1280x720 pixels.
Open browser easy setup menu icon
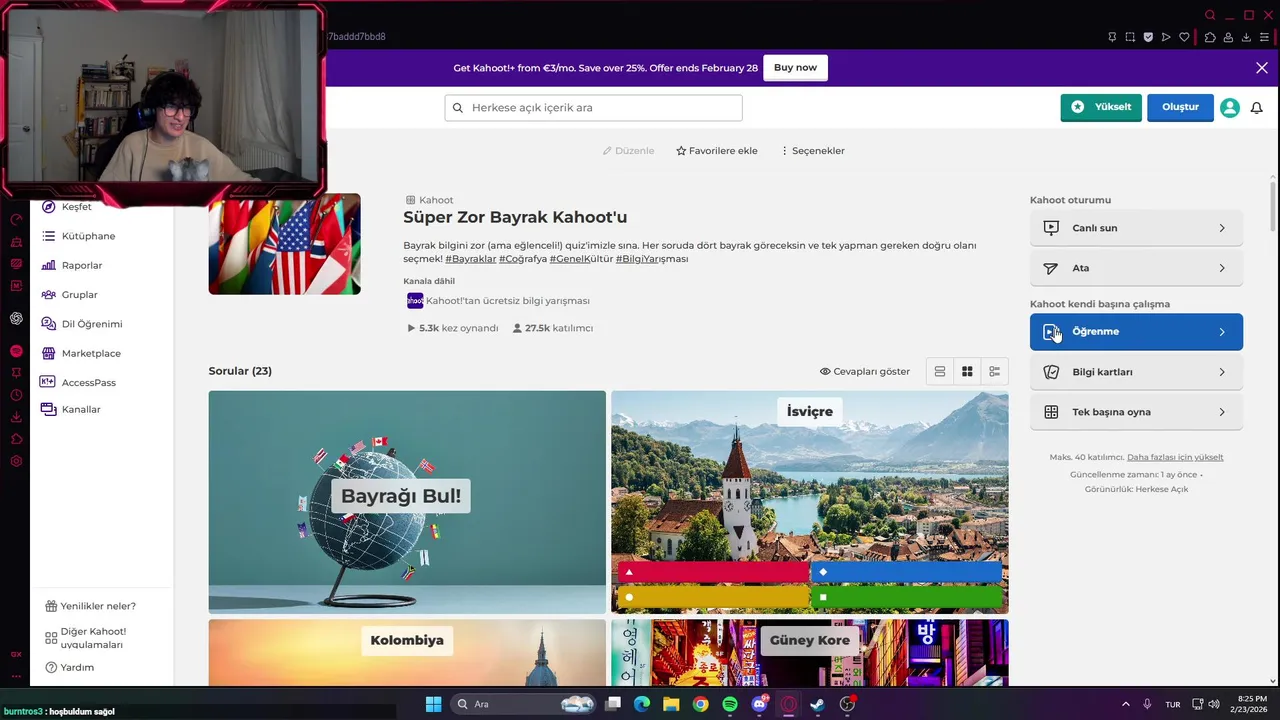[x=1264, y=37]
